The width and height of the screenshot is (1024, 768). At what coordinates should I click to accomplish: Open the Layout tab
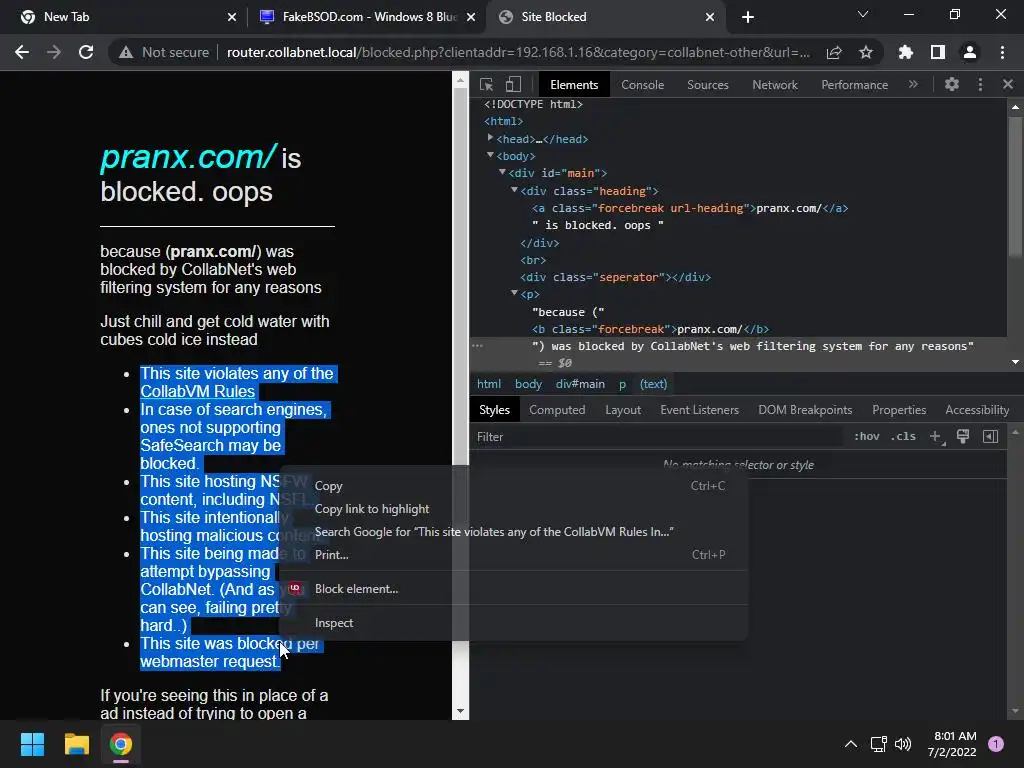pyautogui.click(x=622, y=410)
